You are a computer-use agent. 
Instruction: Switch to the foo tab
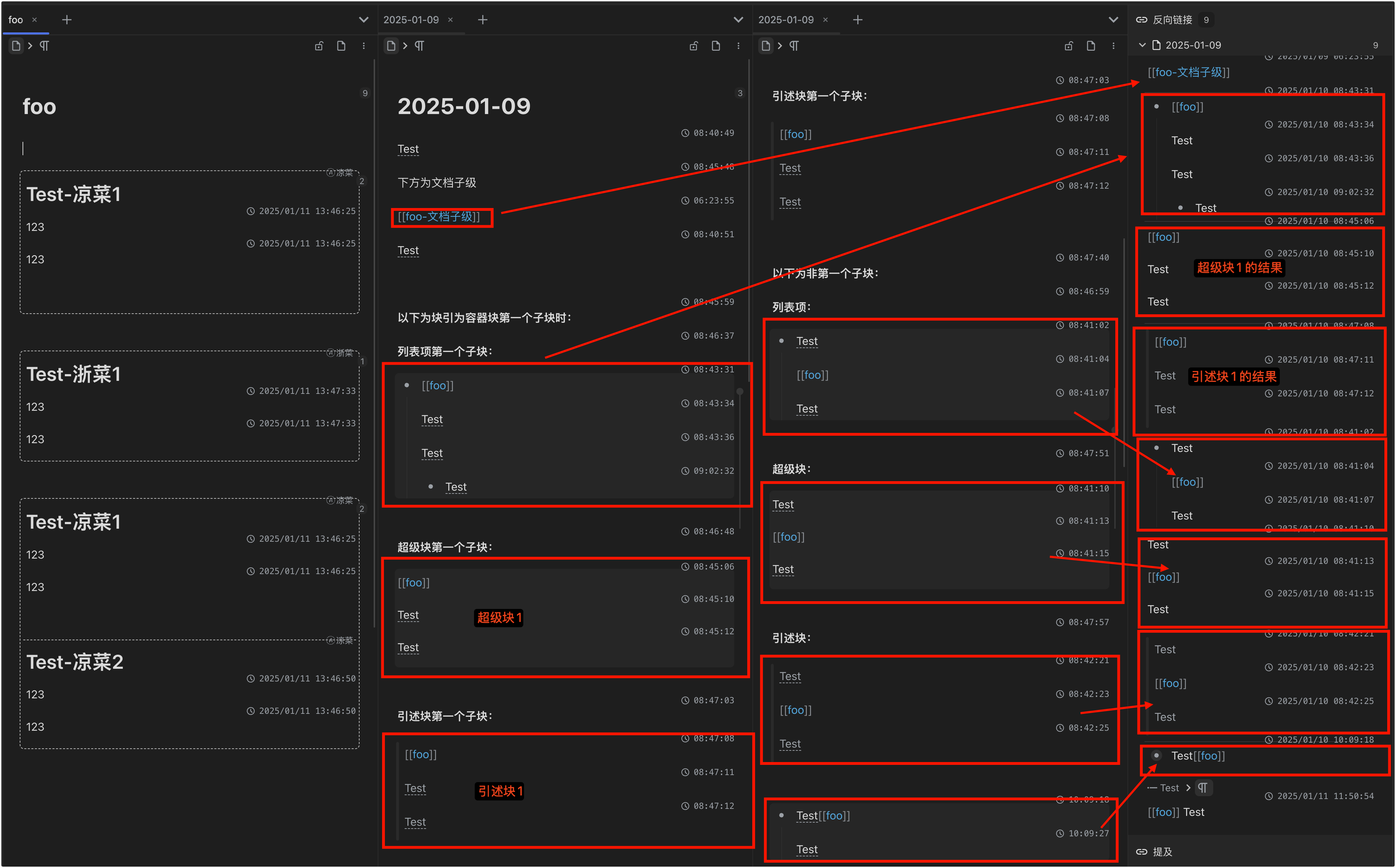click(16, 20)
